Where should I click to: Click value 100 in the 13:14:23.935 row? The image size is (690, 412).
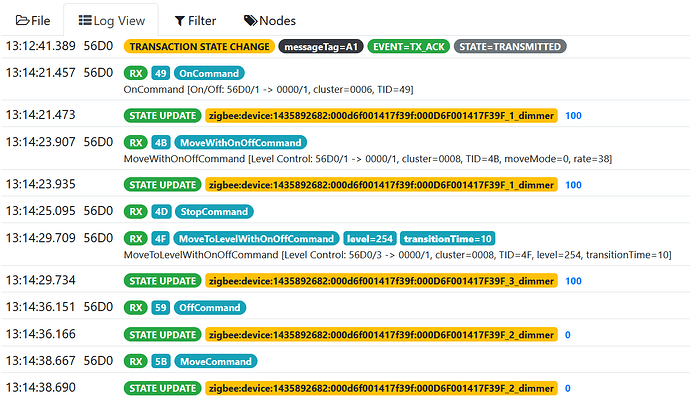coord(573,185)
